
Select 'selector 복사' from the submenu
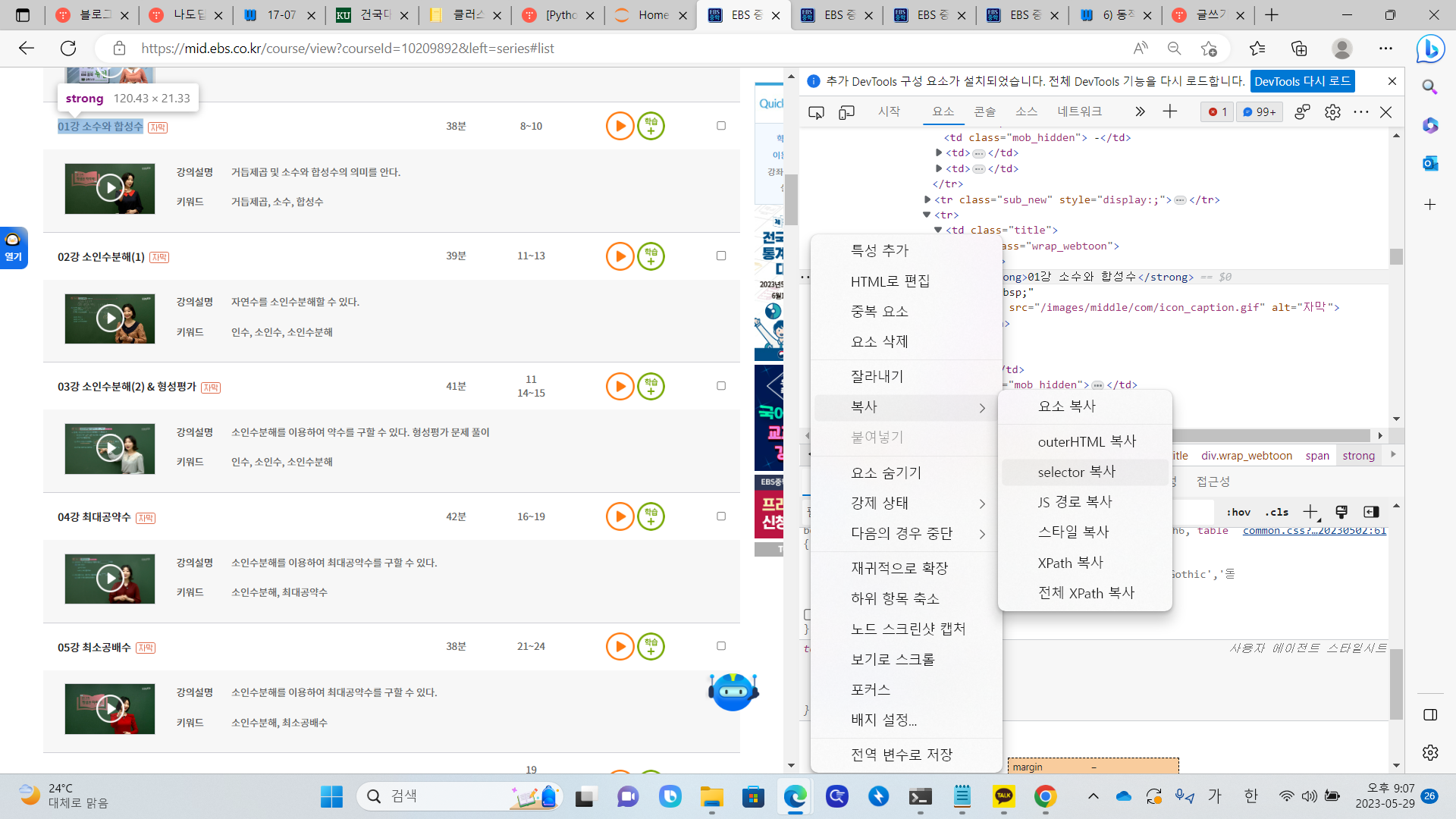tap(1077, 472)
